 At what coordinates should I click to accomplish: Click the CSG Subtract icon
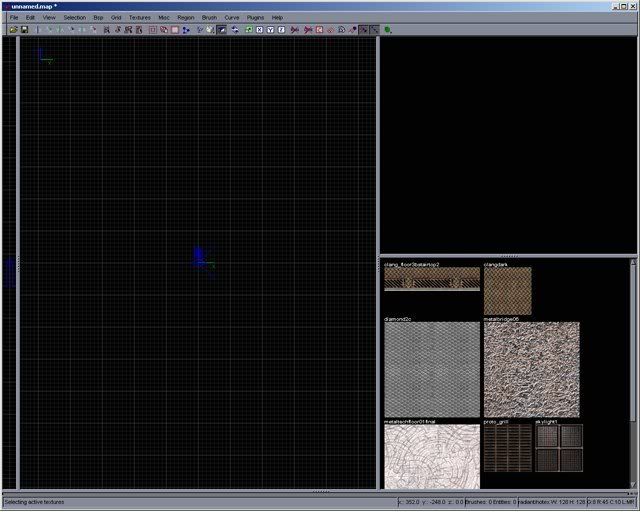click(x=164, y=29)
